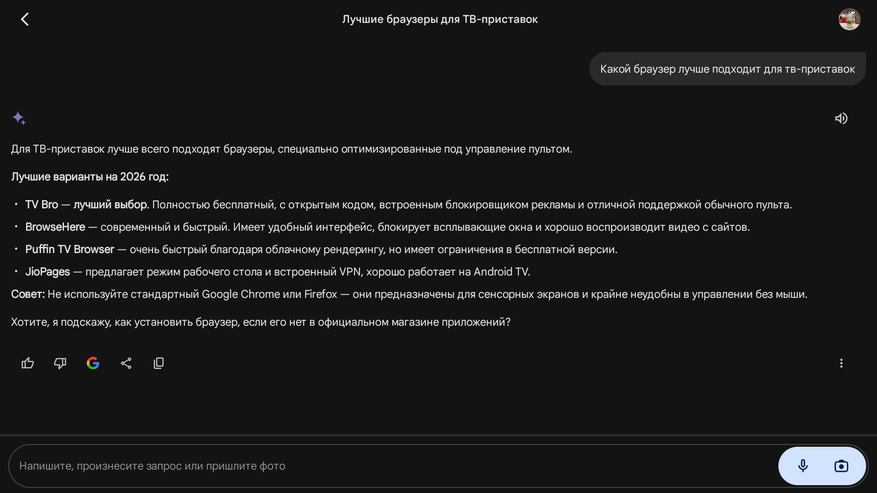The width and height of the screenshot is (877, 493).
Task: Click the Gemini sparkle icon above the response
Action: pyautogui.click(x=19, y=118)
